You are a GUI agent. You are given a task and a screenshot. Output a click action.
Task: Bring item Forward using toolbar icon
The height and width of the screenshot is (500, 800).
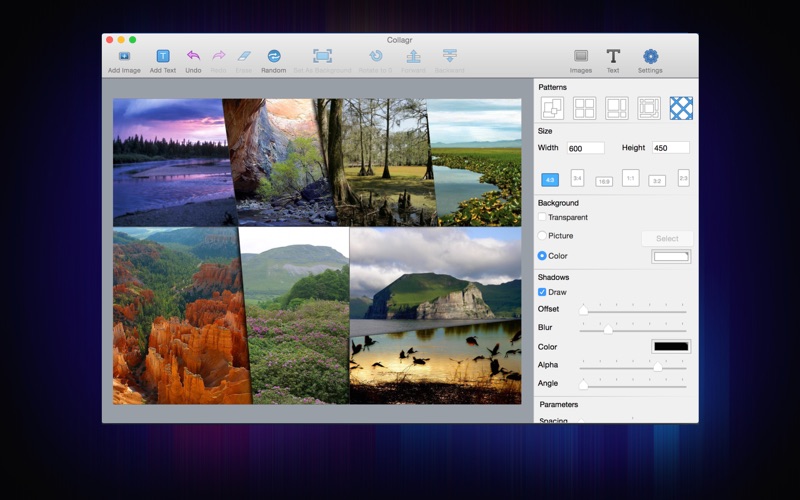click(413, 56)
